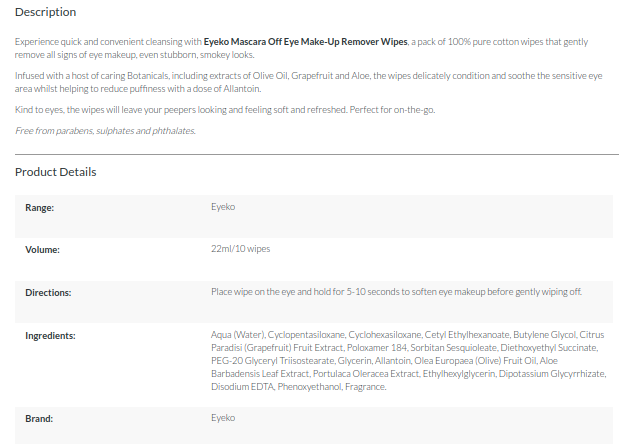Click the Description section heading
The width and height of the screenshot is (629, 444).
(x=45, y=12)
